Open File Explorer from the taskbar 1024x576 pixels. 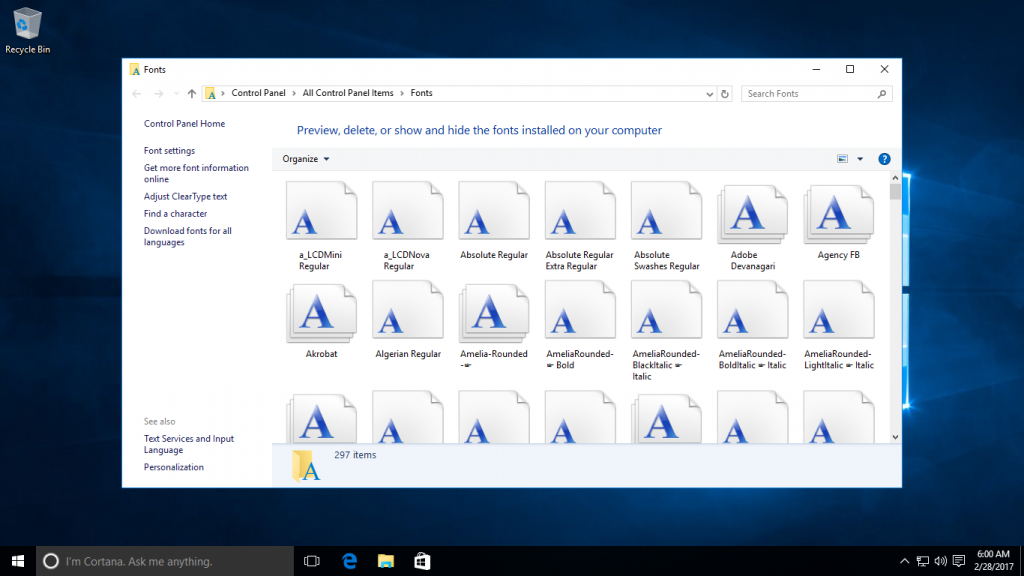coord(385,560)
